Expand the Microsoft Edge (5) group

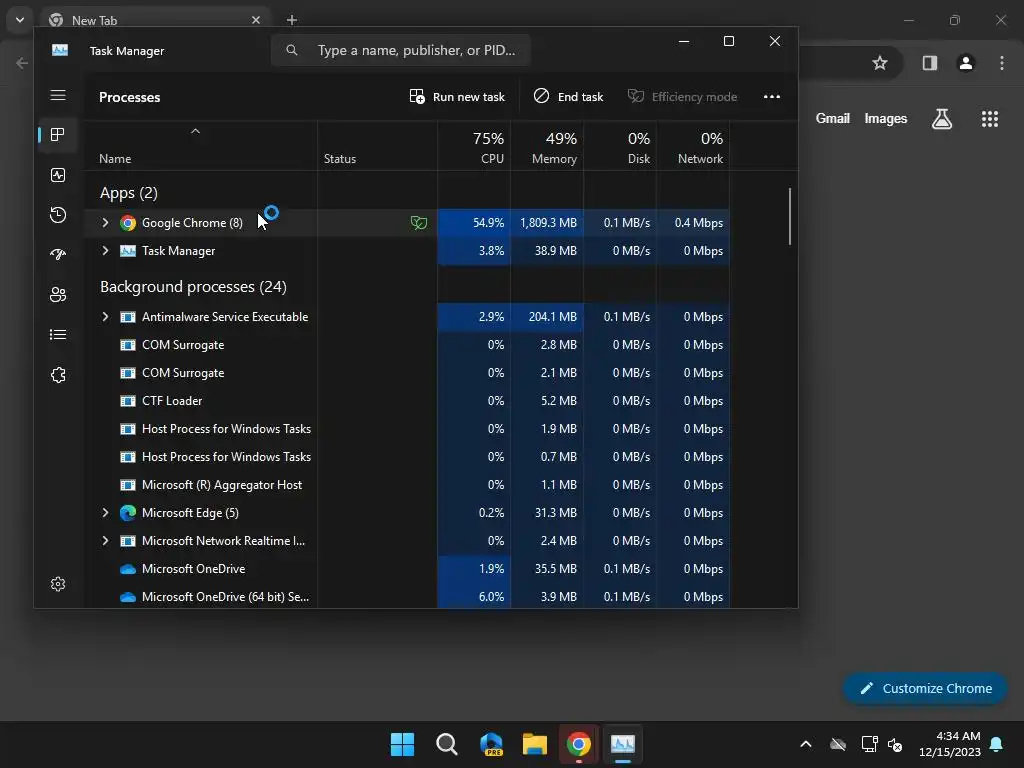105,513
